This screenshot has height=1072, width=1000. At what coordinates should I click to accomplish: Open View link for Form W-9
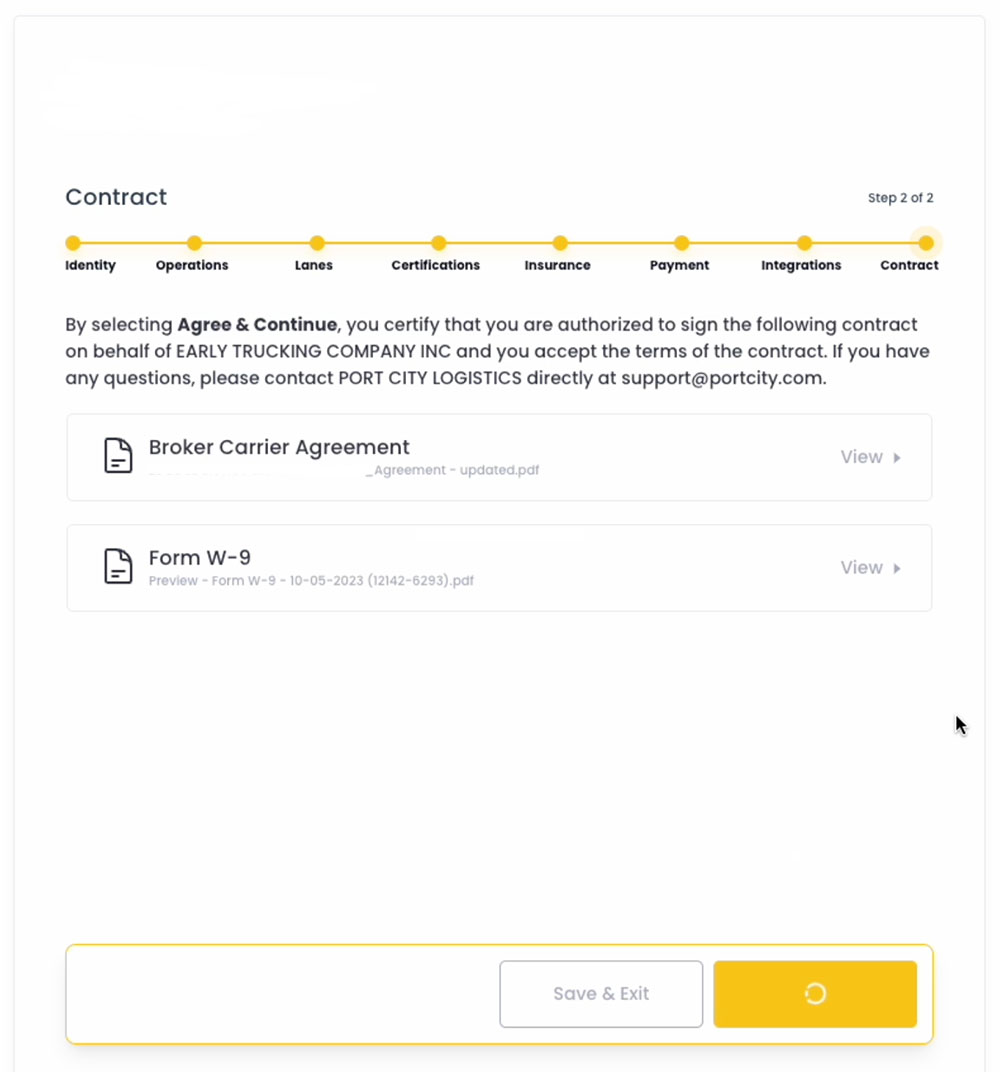[x=861, y=567]
